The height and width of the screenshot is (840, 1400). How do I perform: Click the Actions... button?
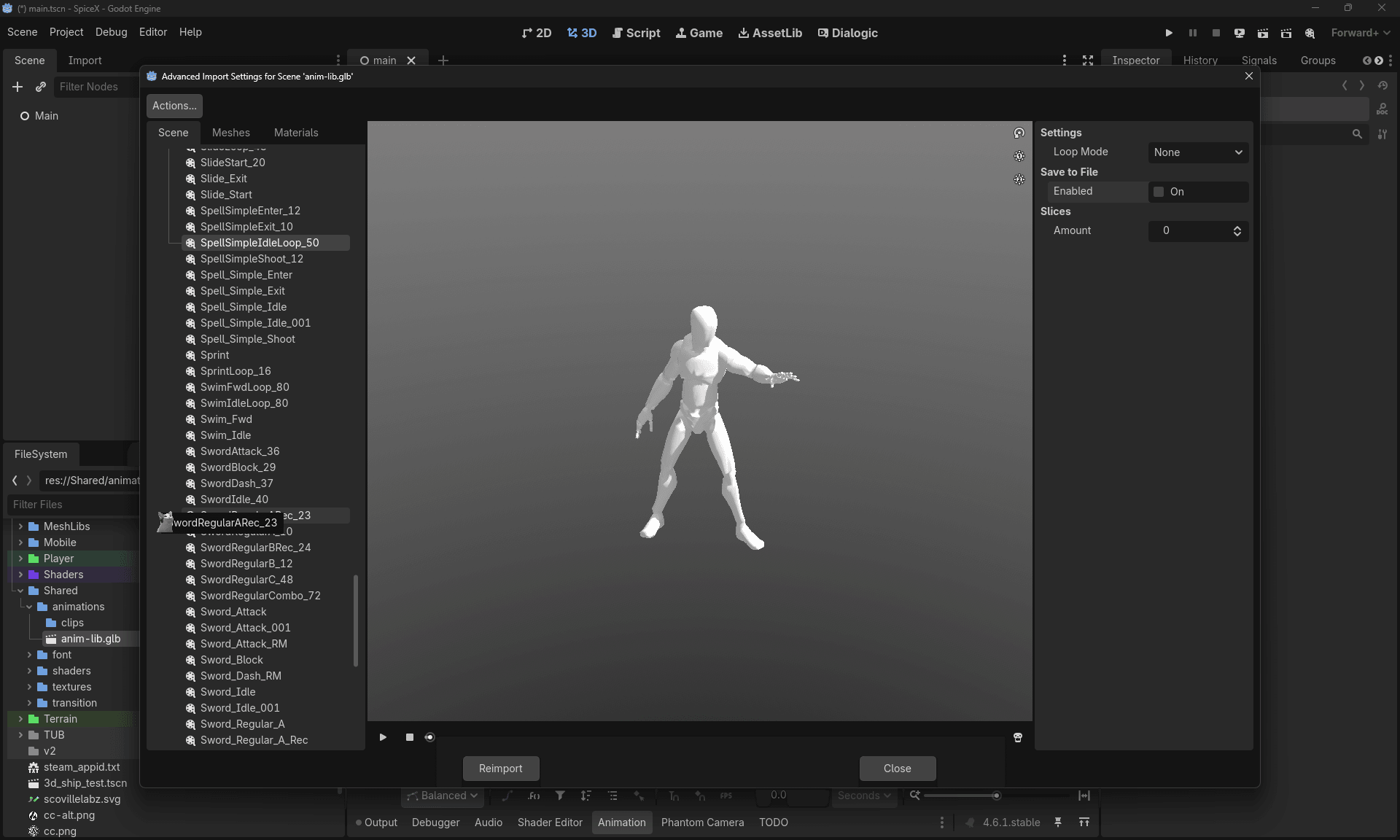(x=174, y=106)
